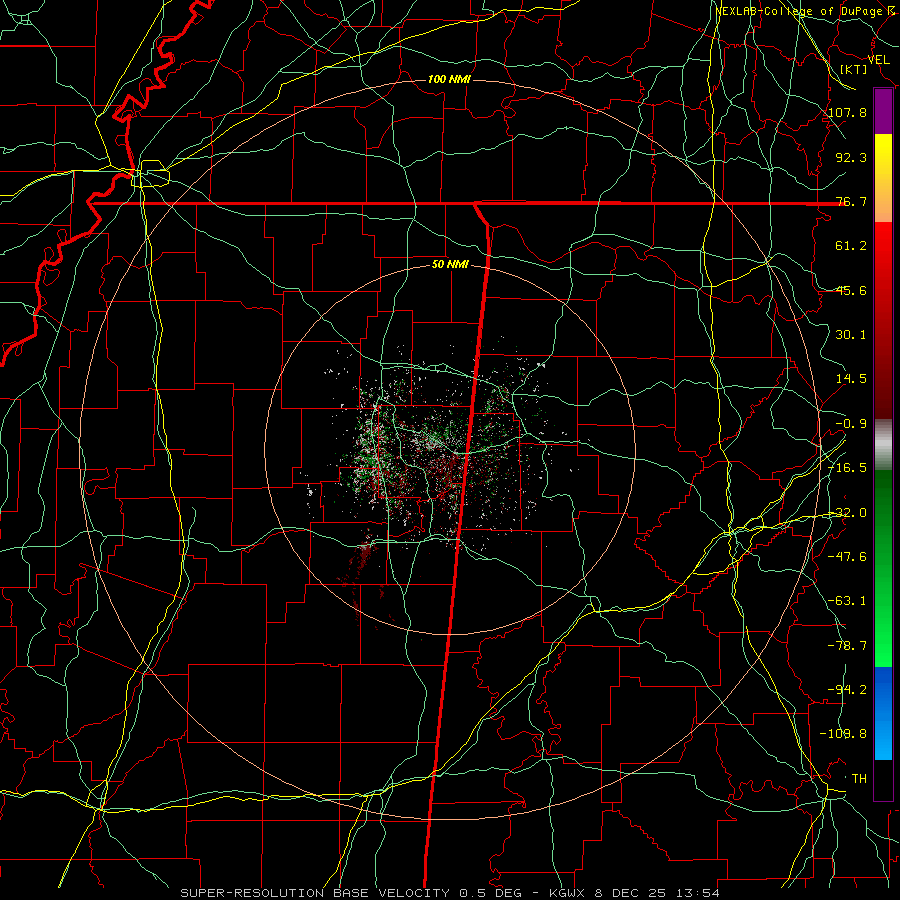Viewport: 900px width, 900px height.
Task: Select the 14.5 legend value
Action: (851, 379)
